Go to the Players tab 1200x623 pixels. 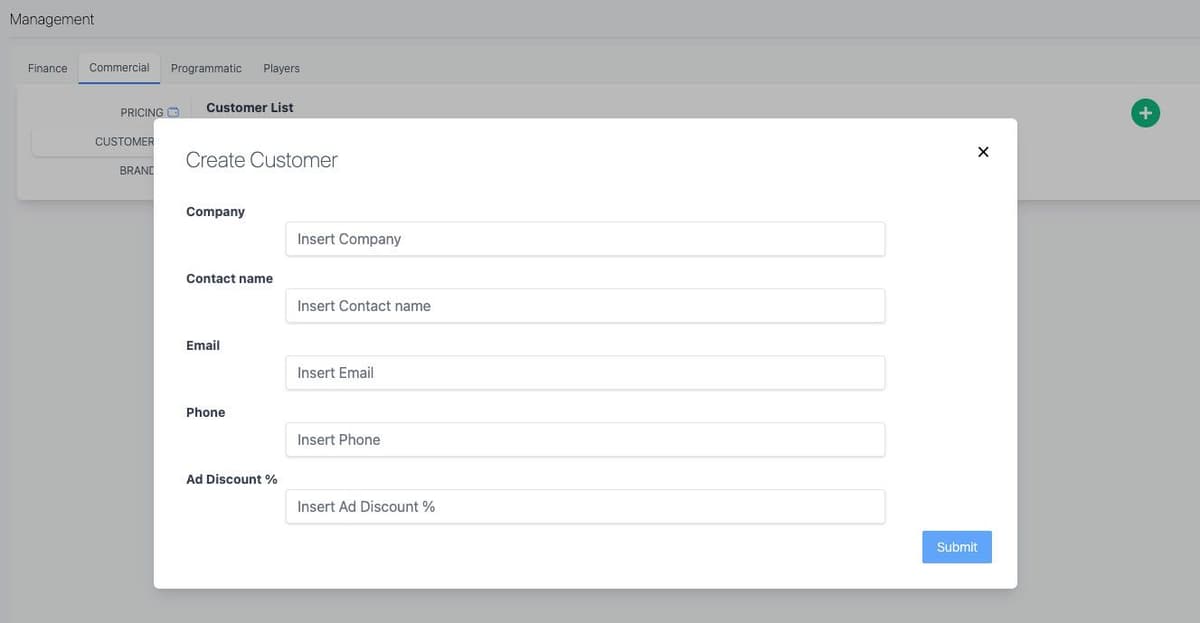tap(281, 68)
